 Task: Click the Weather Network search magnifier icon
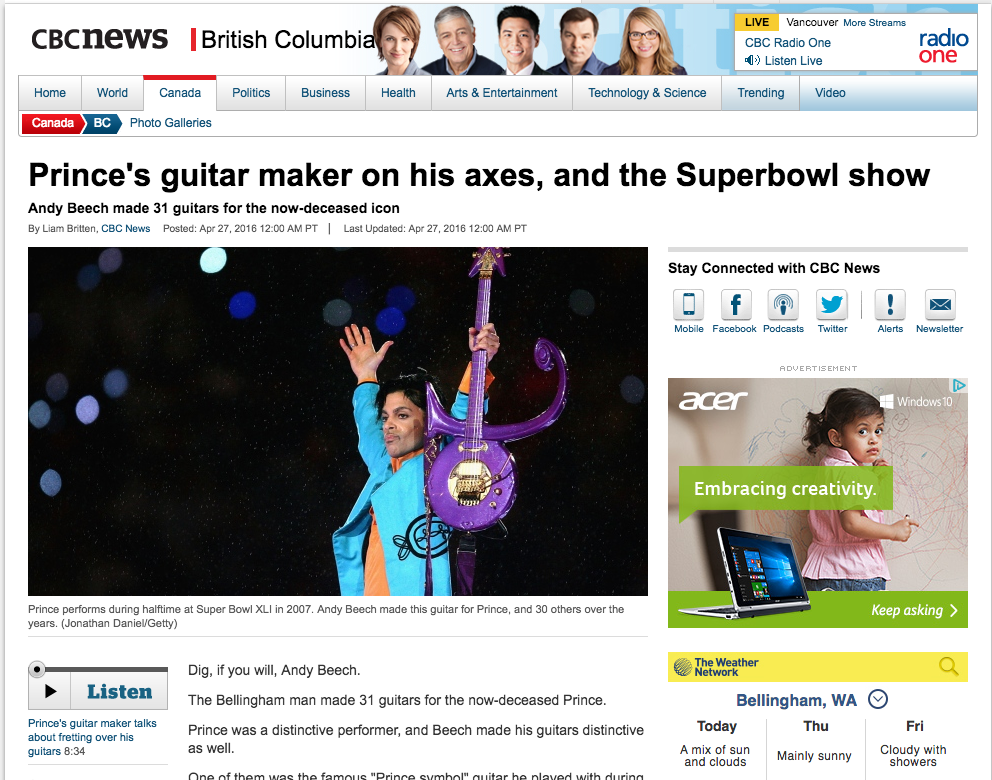pyautogui.click(x=948, y=666)
